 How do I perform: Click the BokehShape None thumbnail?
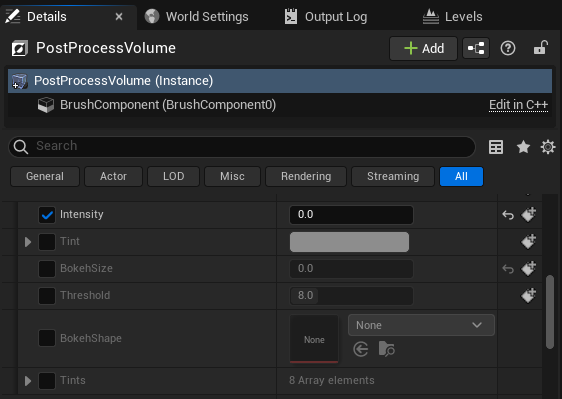[x=314, y=339]
